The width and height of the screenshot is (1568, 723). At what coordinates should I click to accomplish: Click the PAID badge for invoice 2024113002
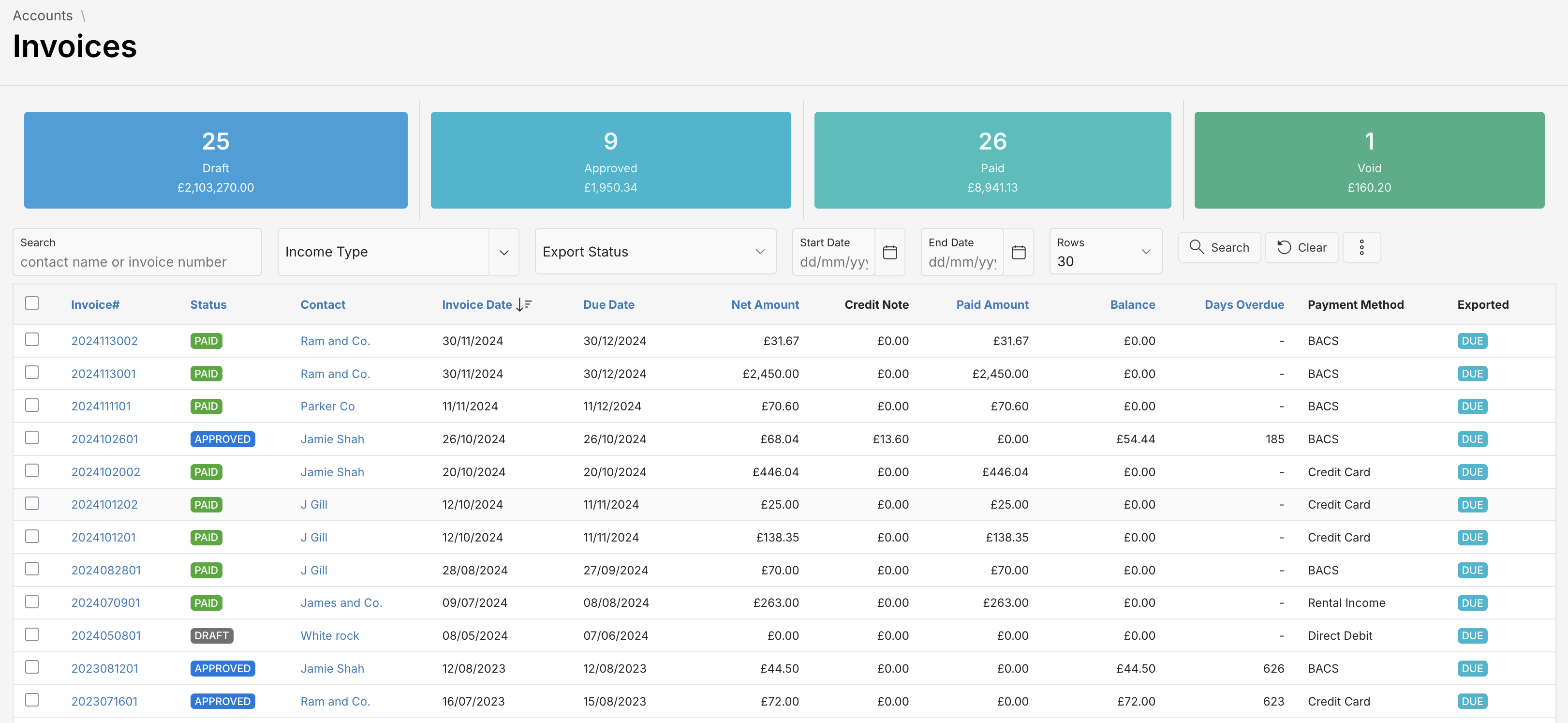pos(206,341)
